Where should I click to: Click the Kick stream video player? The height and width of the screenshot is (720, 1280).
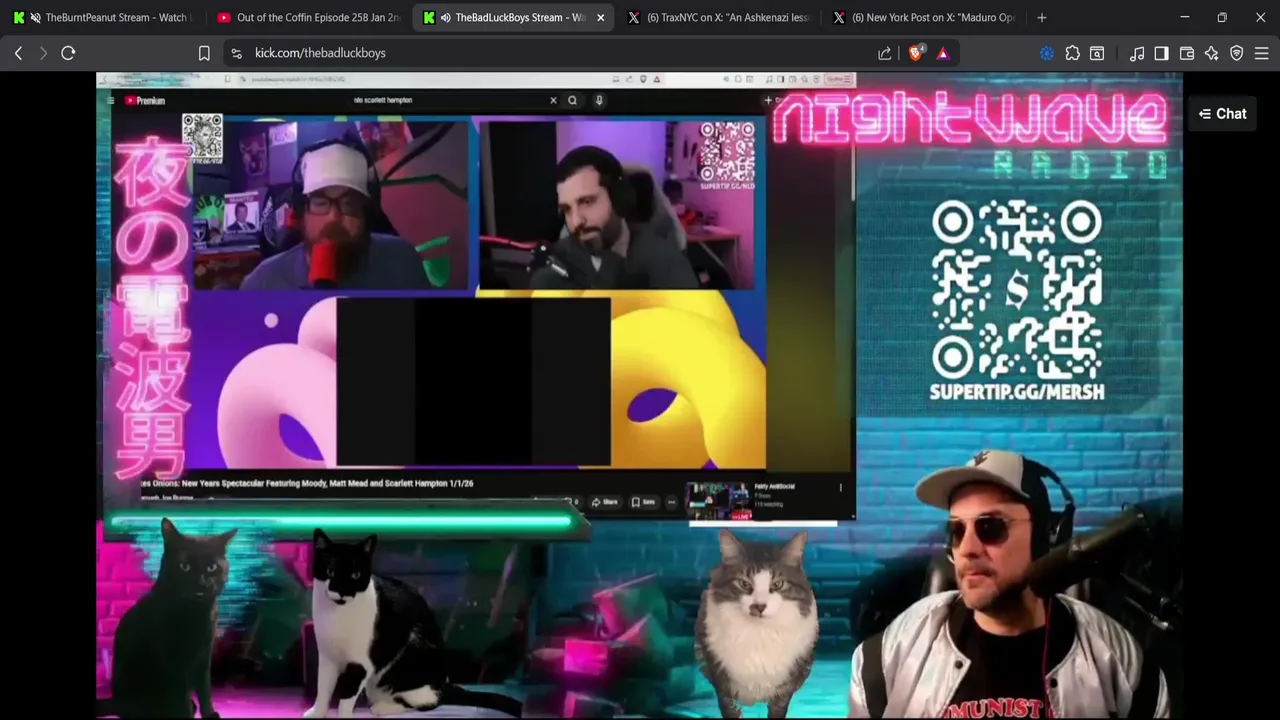point(639,395)
